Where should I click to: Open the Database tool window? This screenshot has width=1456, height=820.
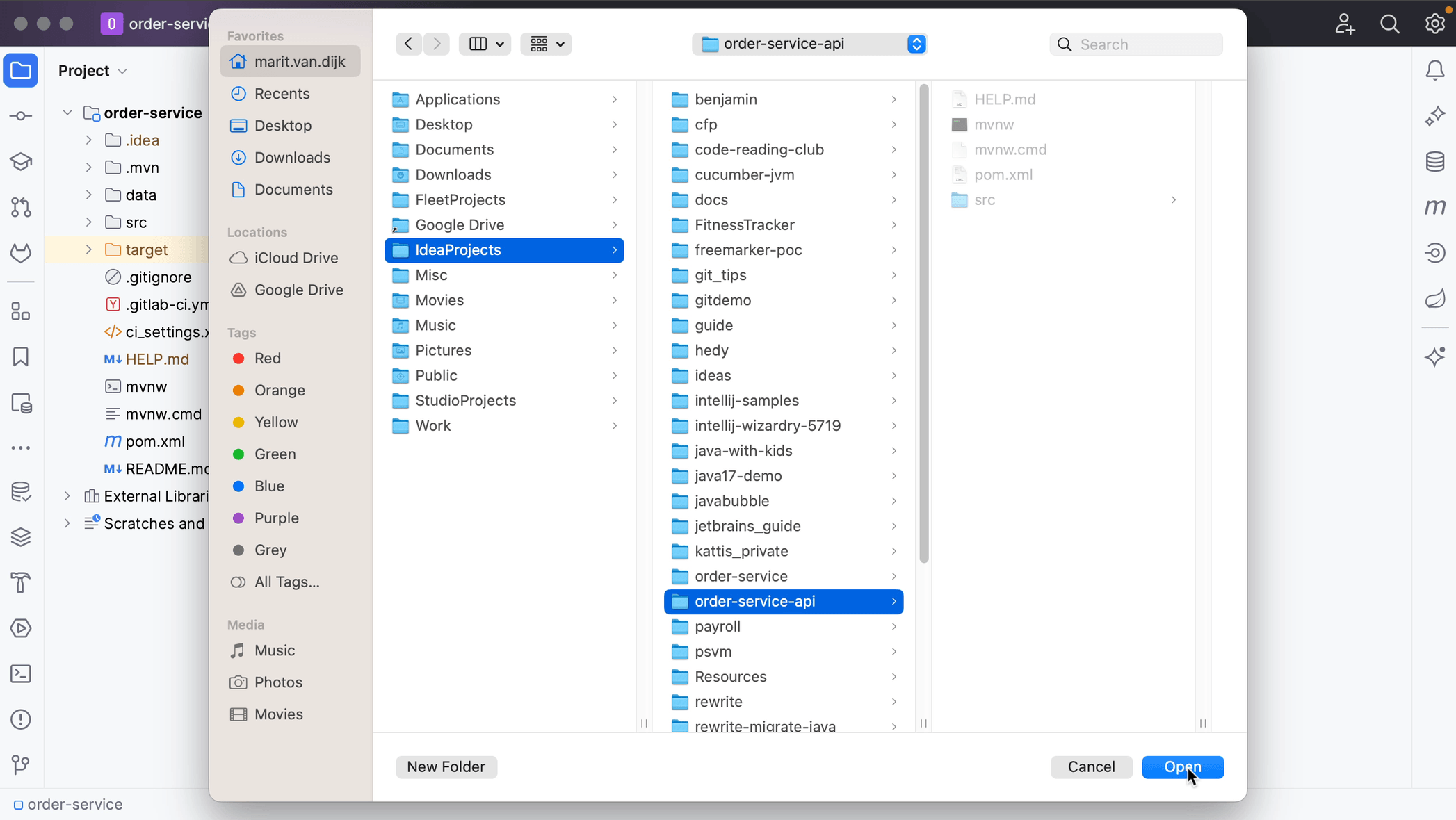[1434, 161]
